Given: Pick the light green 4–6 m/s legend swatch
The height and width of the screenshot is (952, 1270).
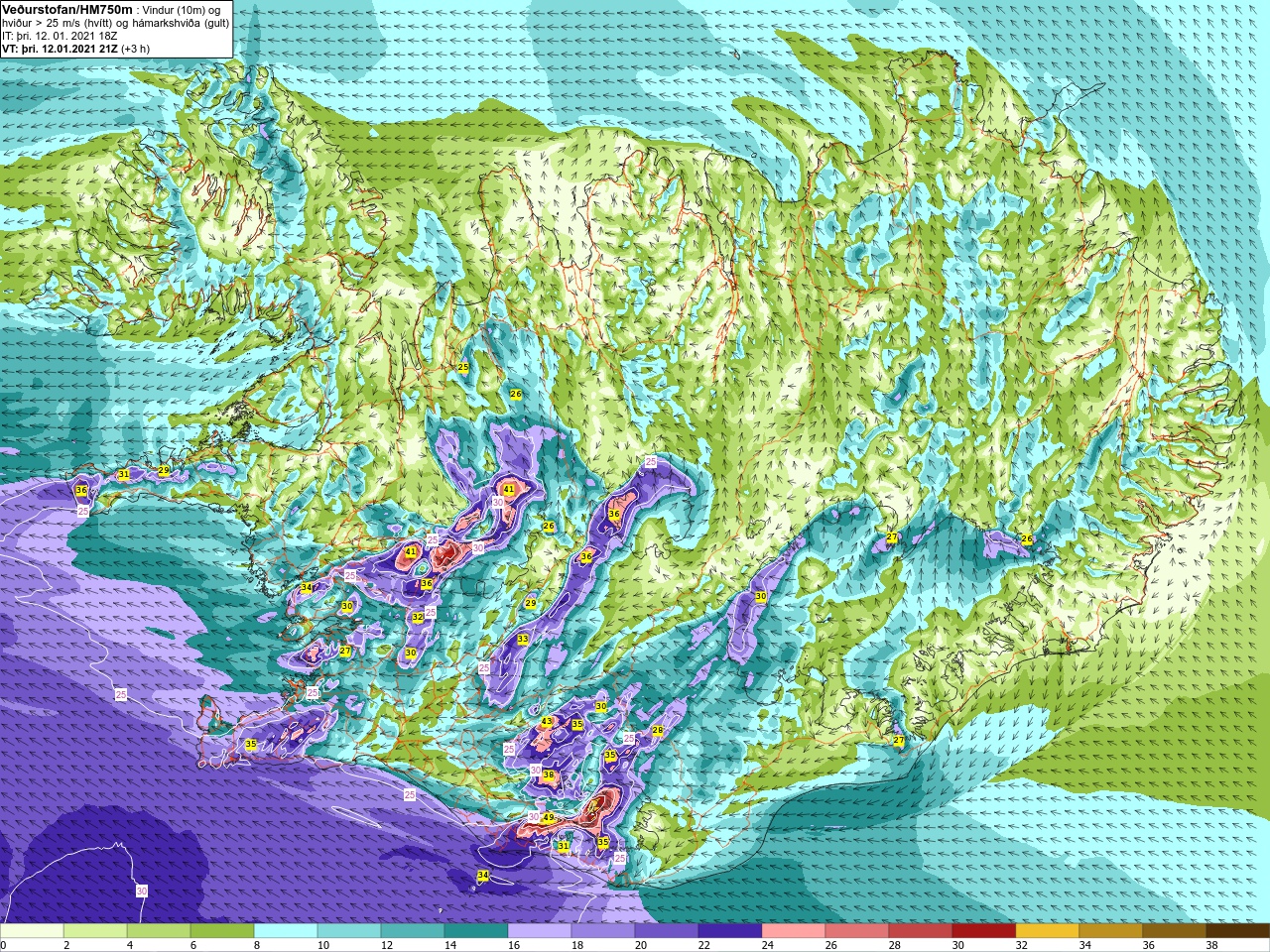Looking at the screenshot, I should 159,931.
